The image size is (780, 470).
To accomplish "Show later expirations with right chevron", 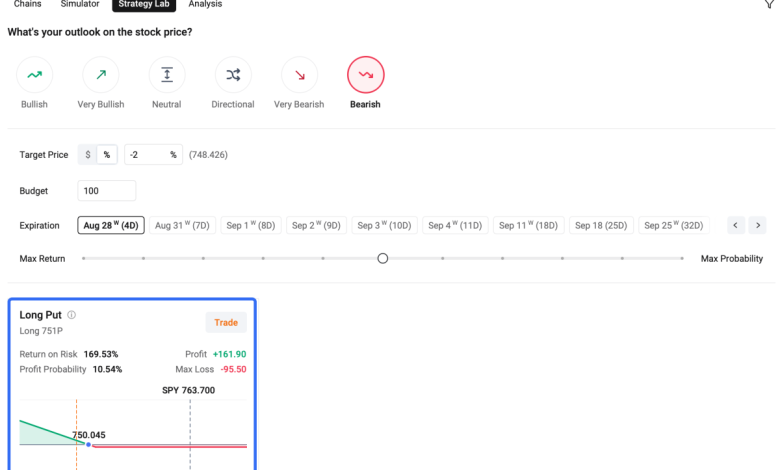I will 758,225.
